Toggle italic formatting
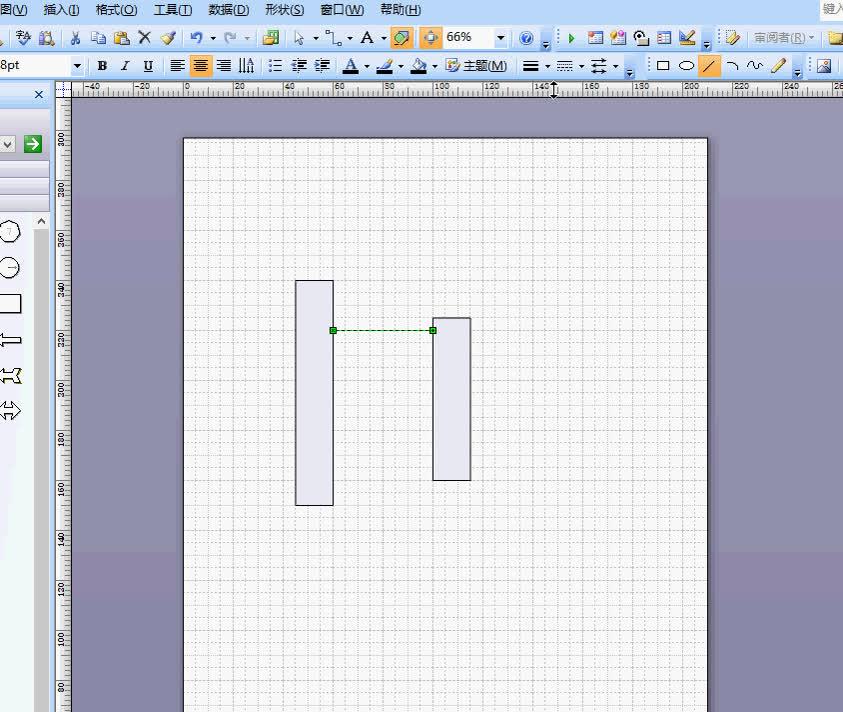The width and height of the screenshot is (843, 712). [x=125, y=66]
